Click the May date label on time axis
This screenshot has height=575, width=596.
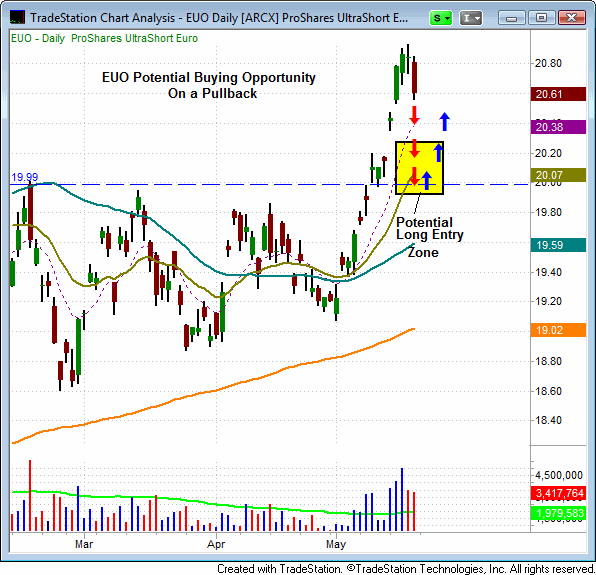point(336,544)
